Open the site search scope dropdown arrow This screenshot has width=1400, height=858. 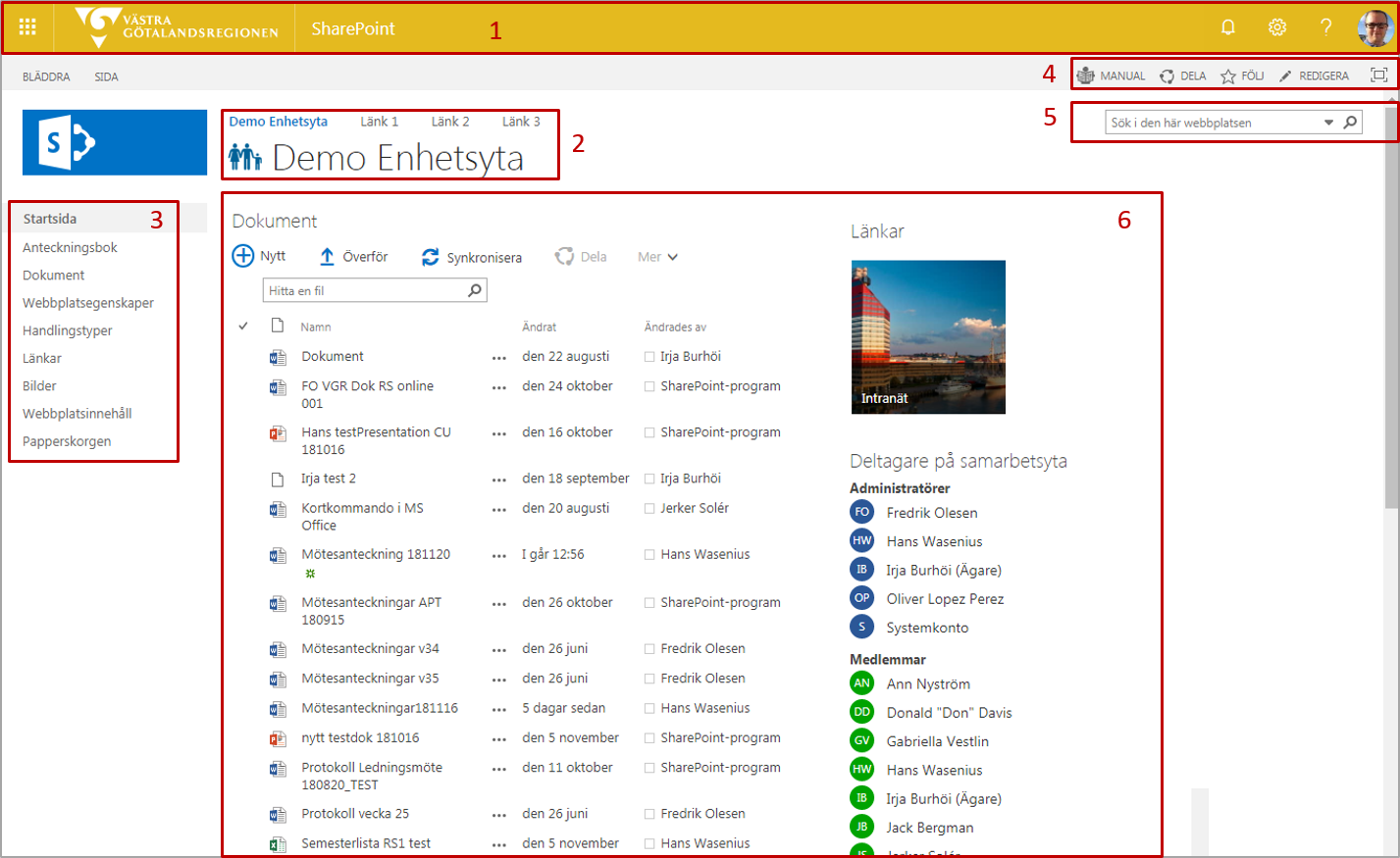(1328, 123)
